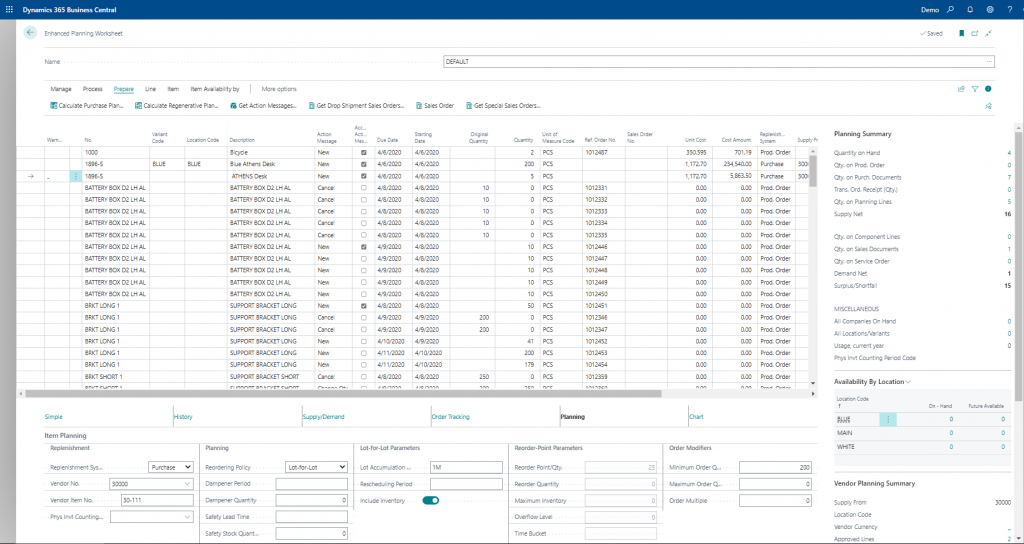
Task: Uncheck Accept Action Message for Bicycle row
Action: coord(364,152)
